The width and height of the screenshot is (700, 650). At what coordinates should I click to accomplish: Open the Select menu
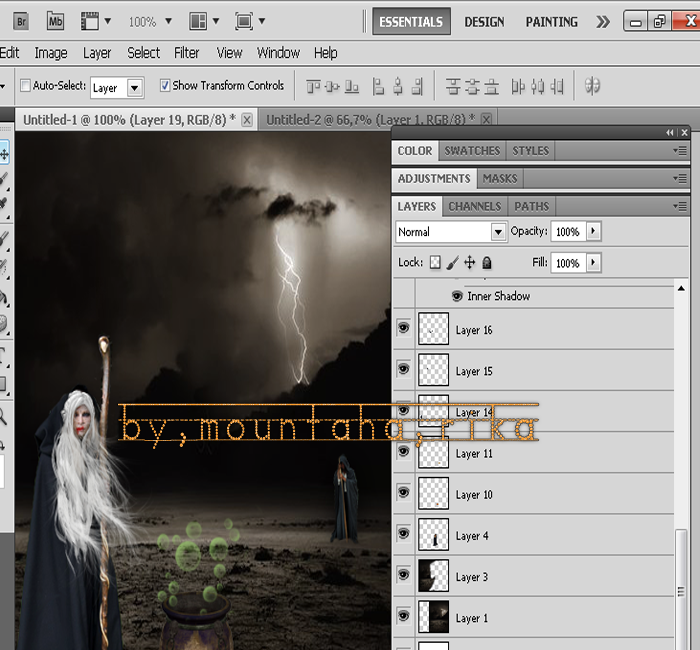(143, 53)
